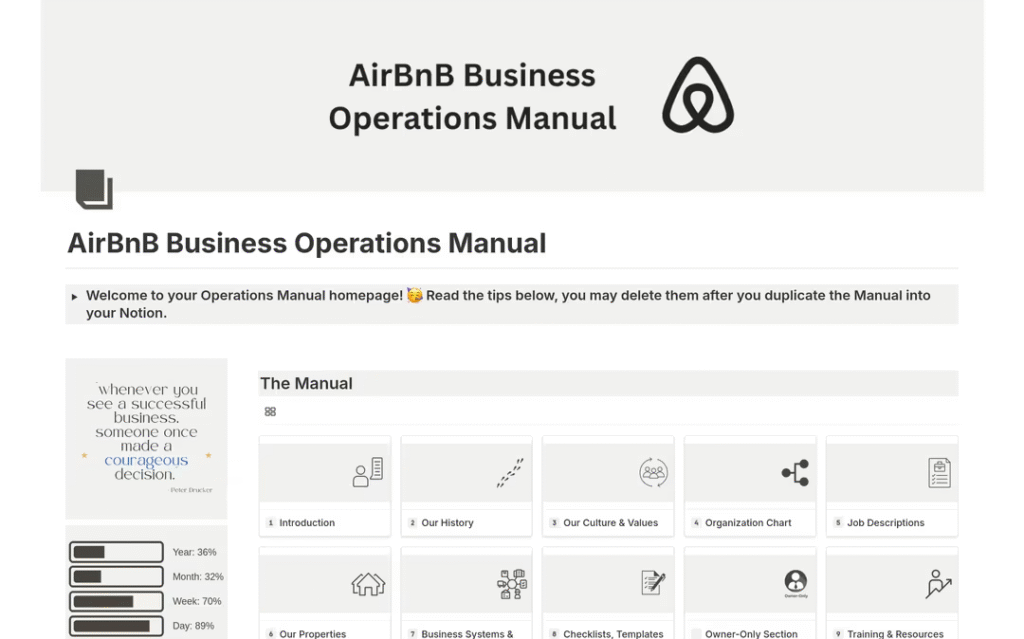Open the Training & Resources page title

(895, 634)
